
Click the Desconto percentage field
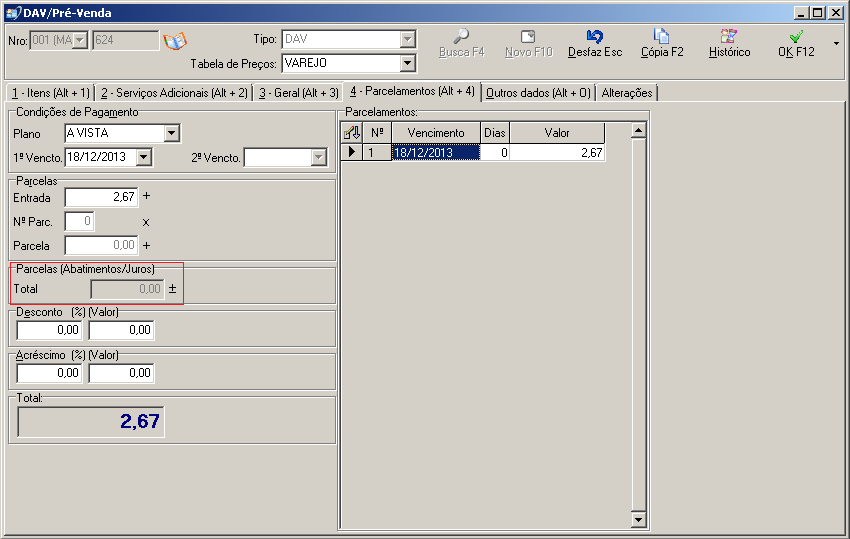point(49,330)
